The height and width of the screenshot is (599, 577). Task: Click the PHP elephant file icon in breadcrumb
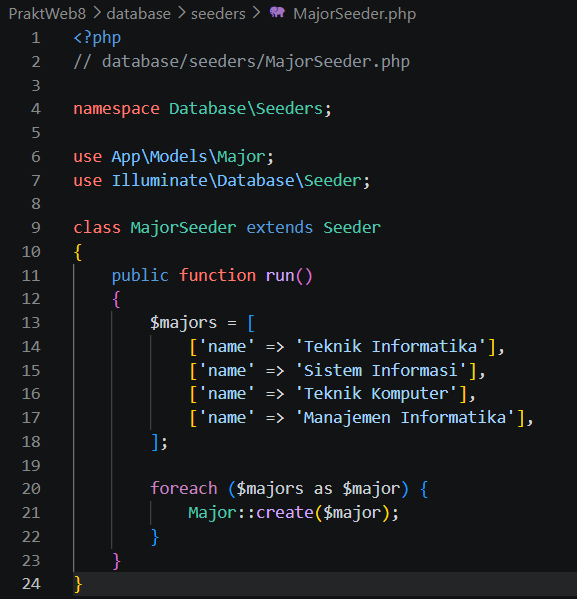(x=277, y=13)
